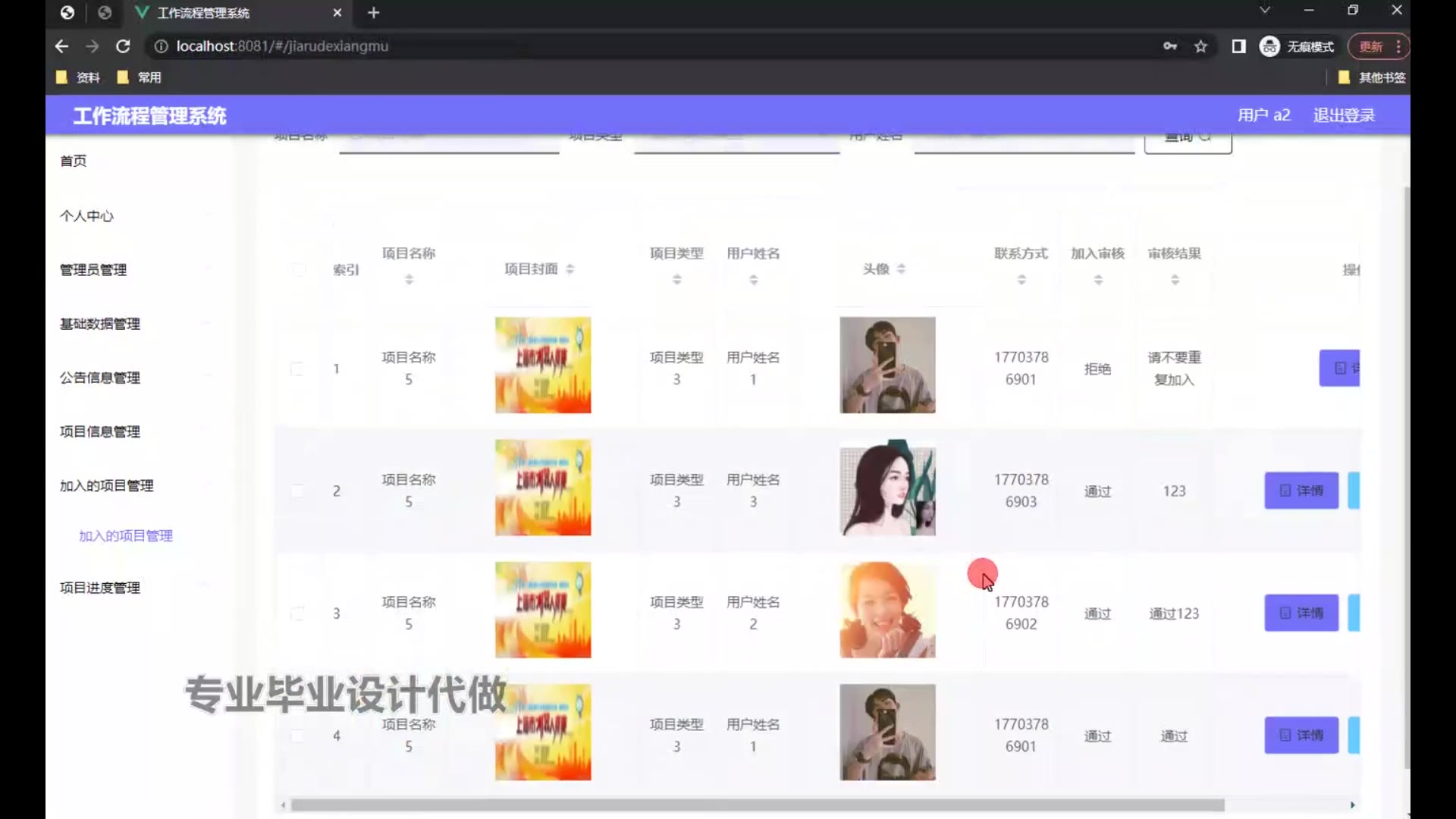
Task: Open a new tab with the plus icon
Action: point(373,13)
